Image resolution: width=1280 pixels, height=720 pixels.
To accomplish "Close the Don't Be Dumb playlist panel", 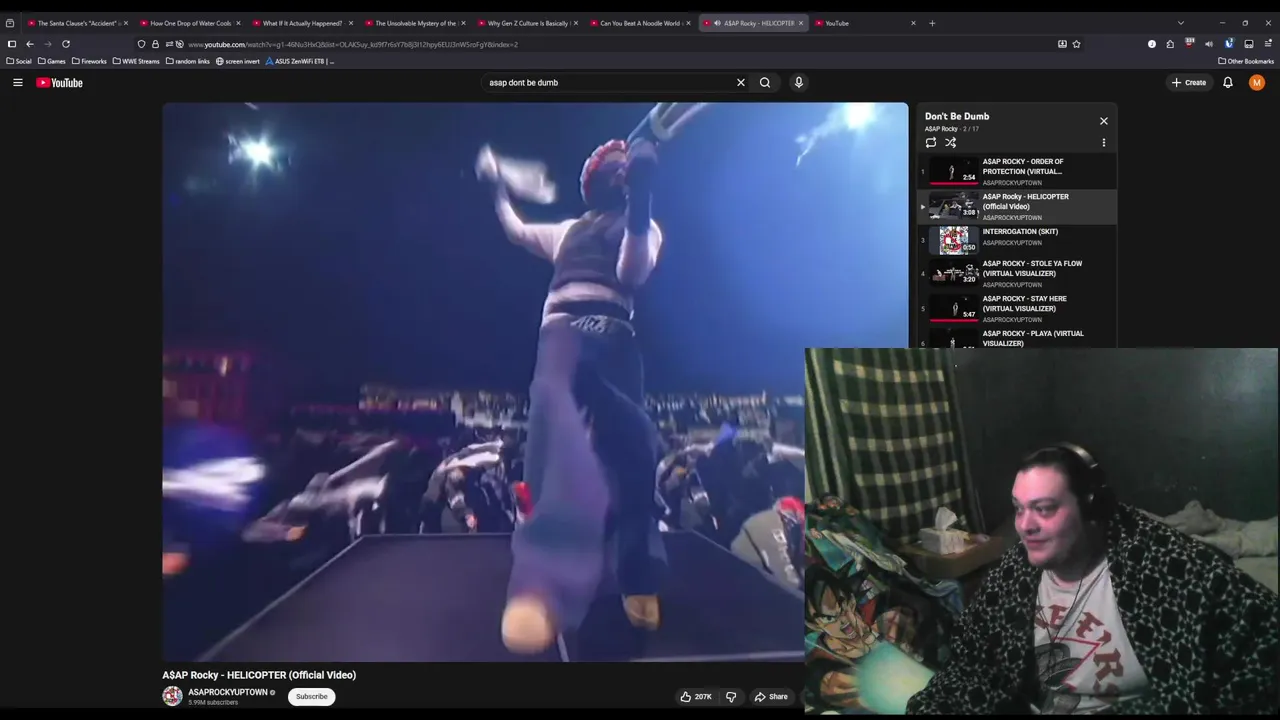I will 1104,121.
